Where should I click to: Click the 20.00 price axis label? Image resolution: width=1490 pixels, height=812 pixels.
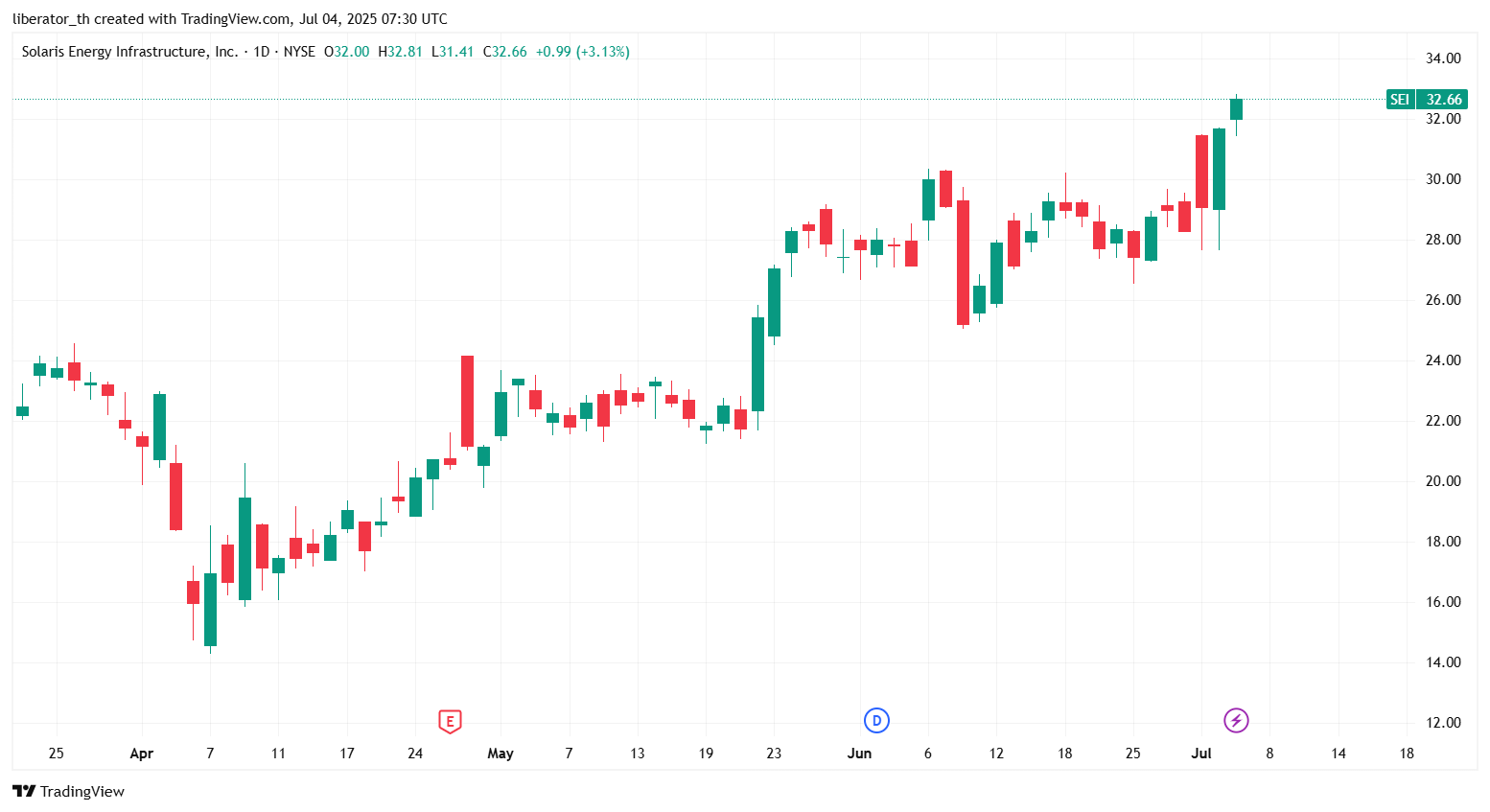pyautogui.click(x=1443, y=481)
